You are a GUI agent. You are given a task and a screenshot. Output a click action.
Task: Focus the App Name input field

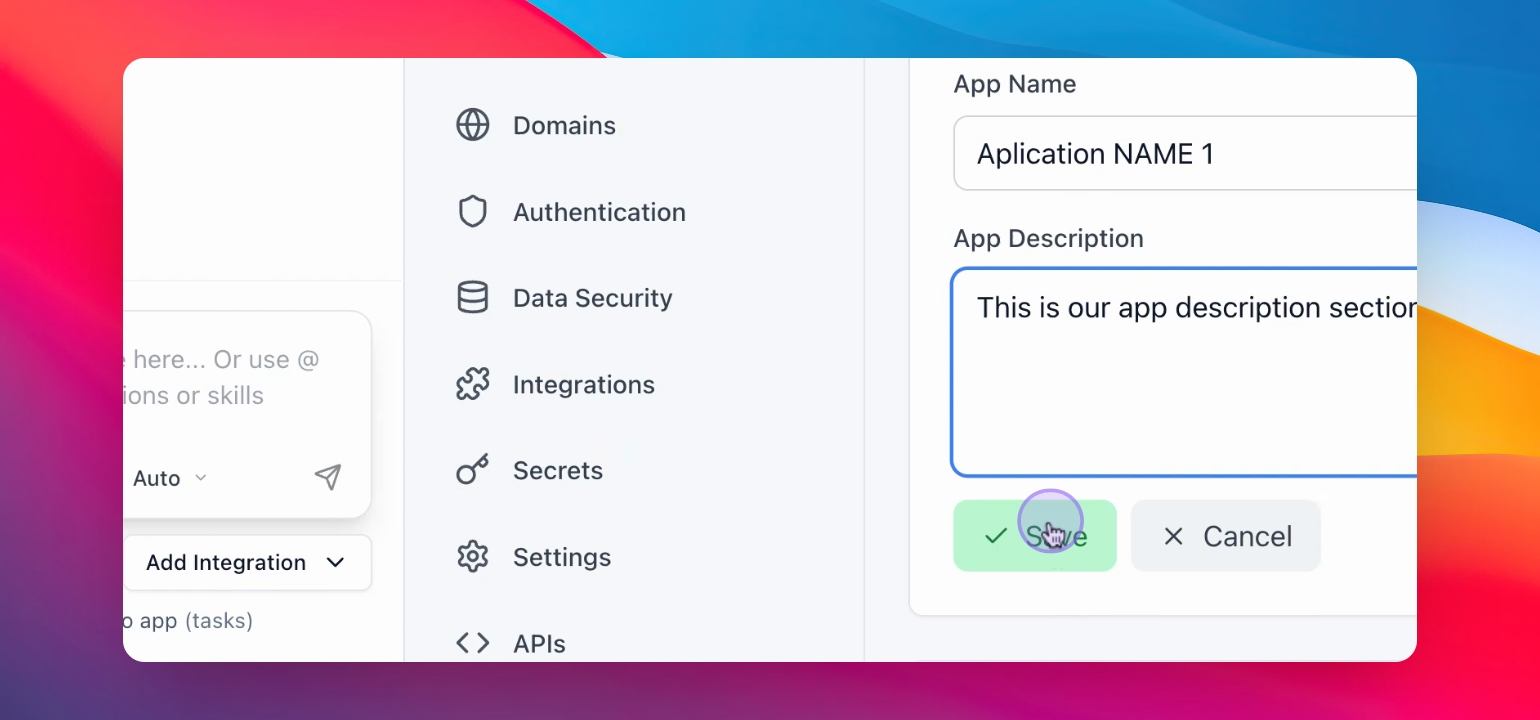[x=1185, y=153]
